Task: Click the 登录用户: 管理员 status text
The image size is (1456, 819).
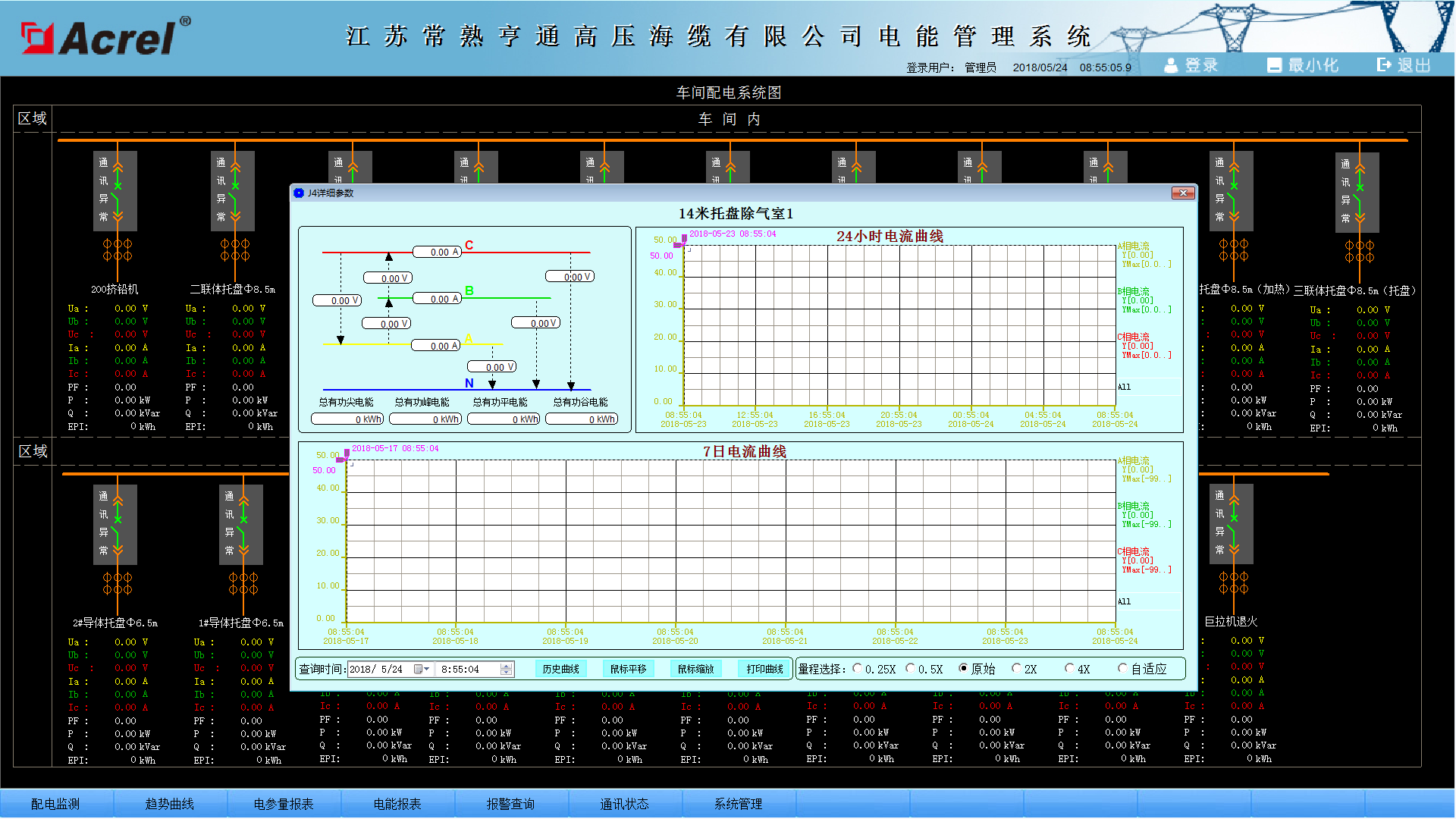Action: point(951,67)
